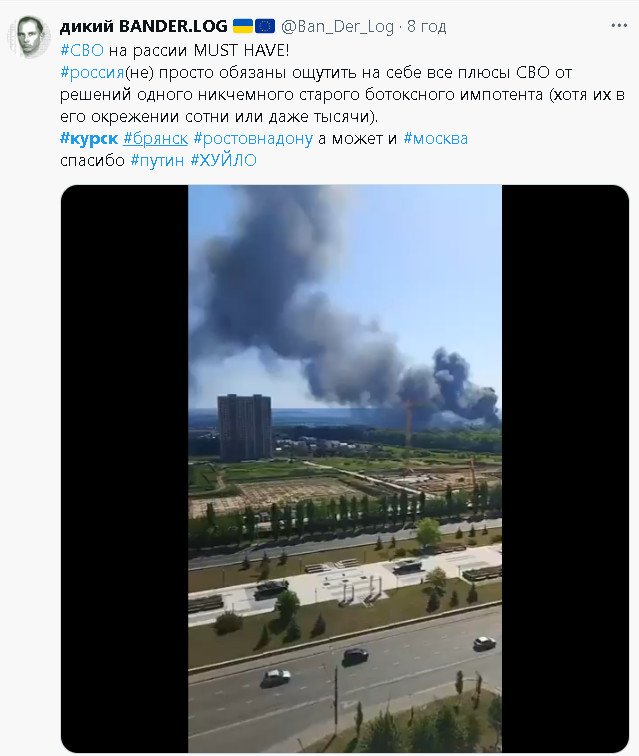Click the right black bar of video

coord(565,469)
